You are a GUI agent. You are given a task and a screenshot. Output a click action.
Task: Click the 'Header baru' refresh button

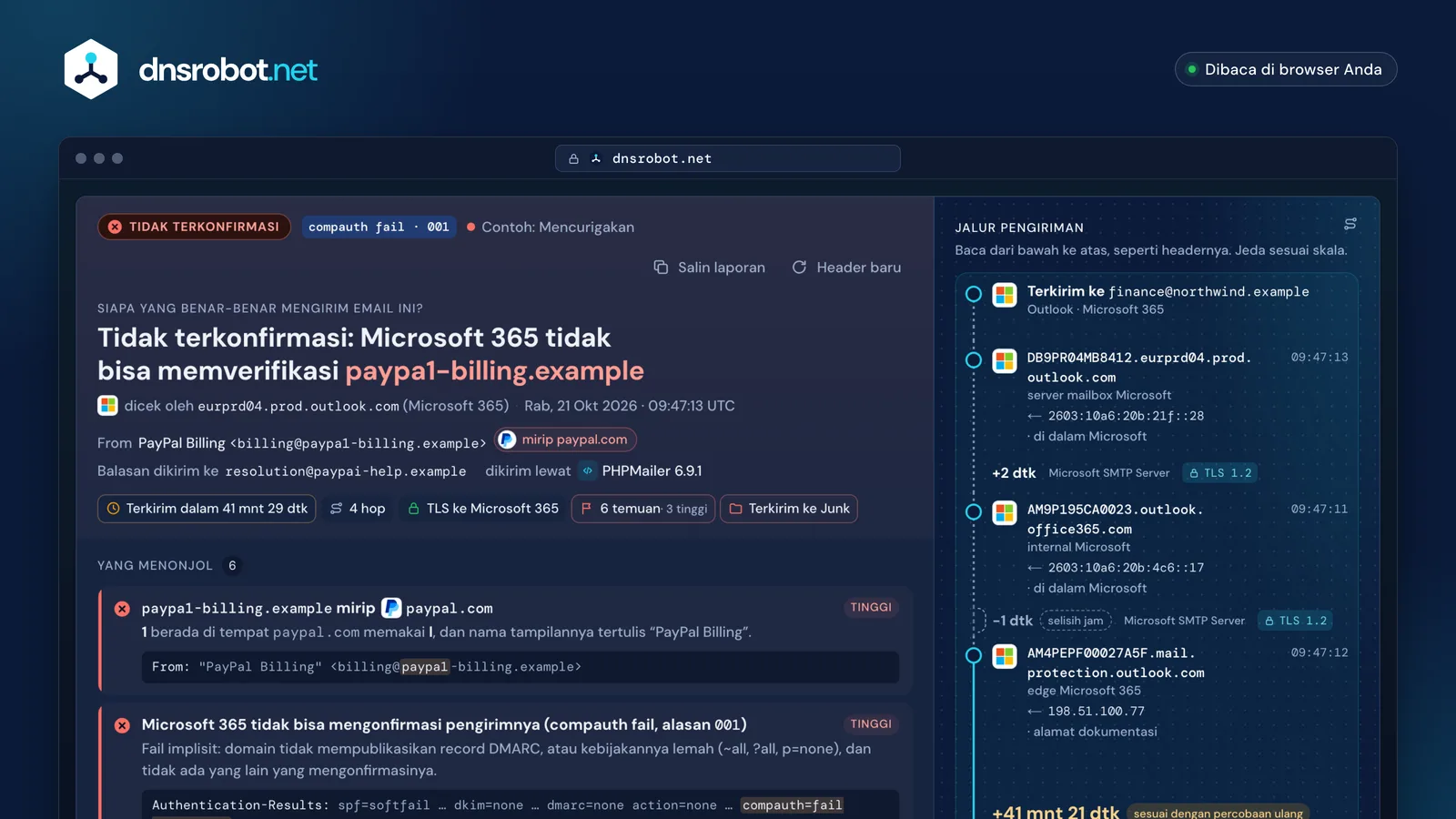coord(846,268)
